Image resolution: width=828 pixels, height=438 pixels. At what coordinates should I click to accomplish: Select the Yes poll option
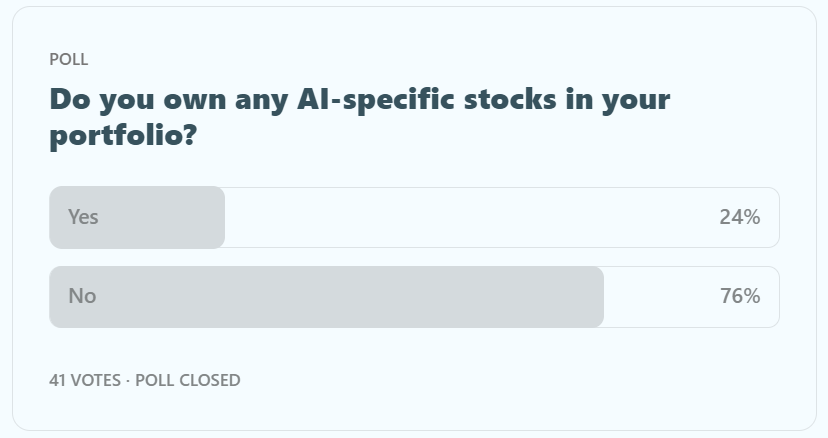click(x=83, y=217)
